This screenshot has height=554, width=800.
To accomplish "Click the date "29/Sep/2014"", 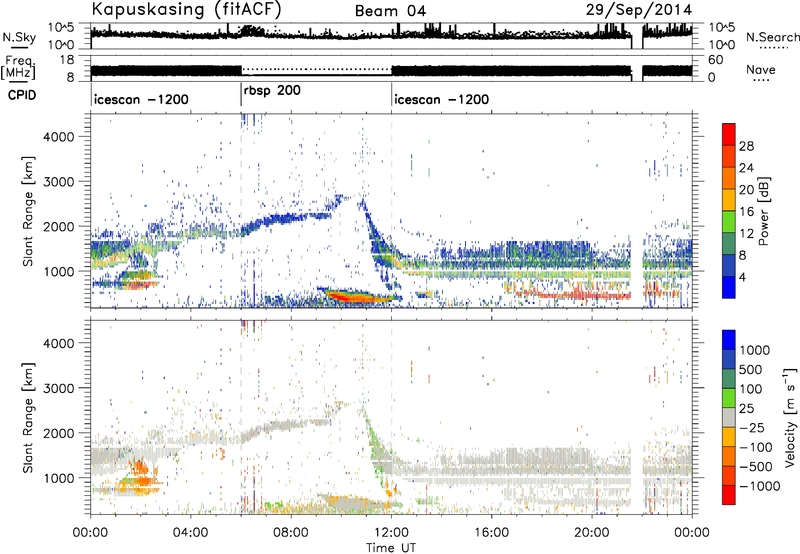I will point(639,10).
